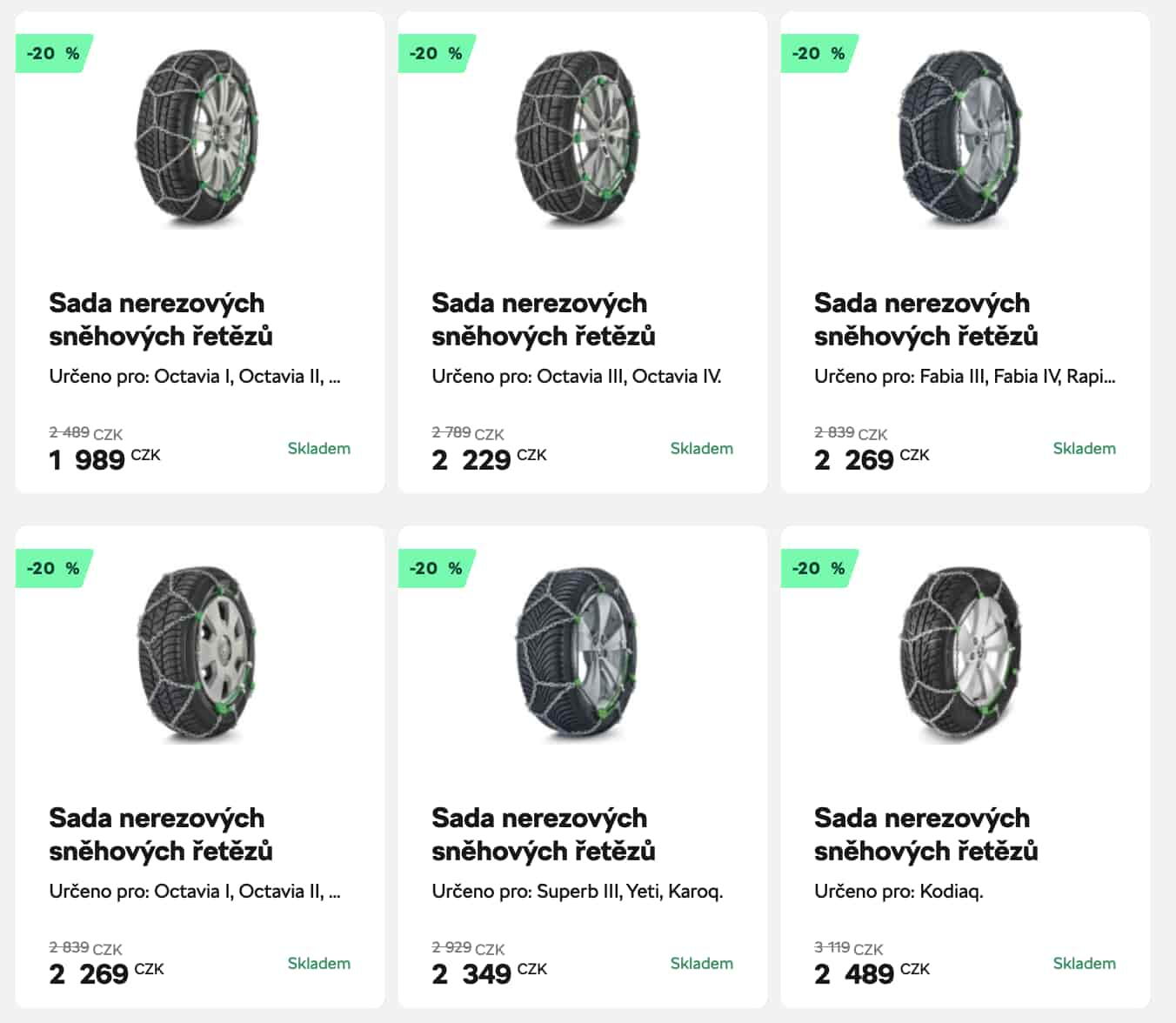Open the Superb III, Yeti, Karoq chain image

[578, 654]
